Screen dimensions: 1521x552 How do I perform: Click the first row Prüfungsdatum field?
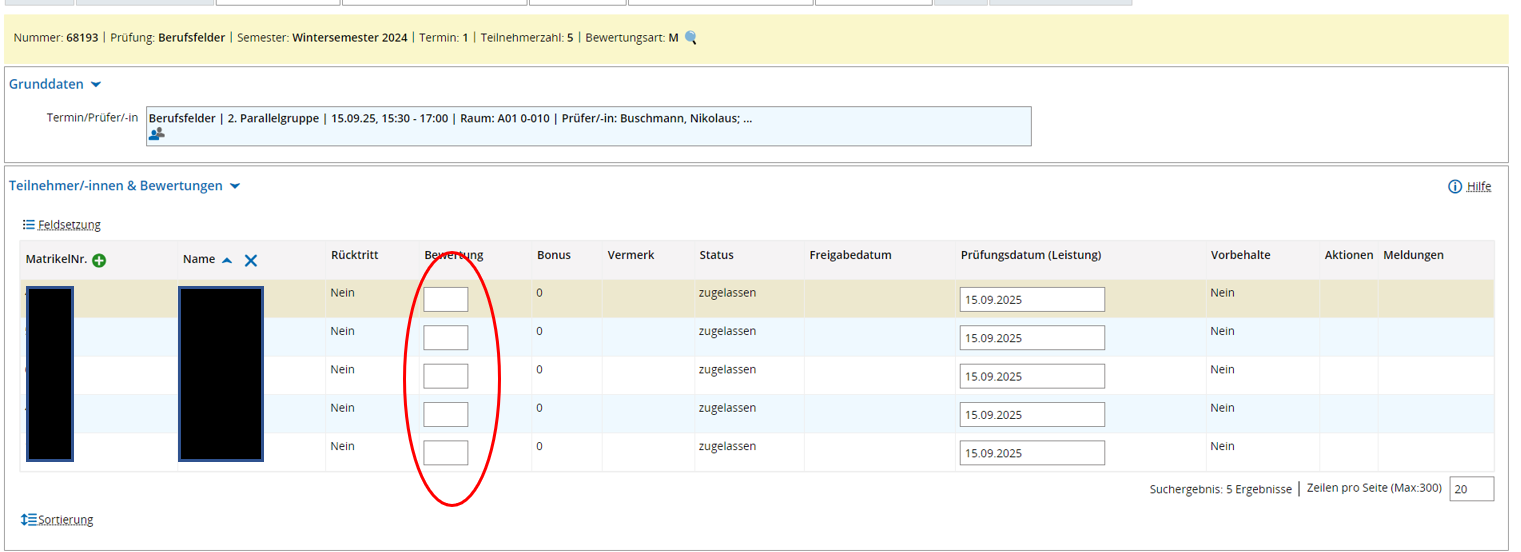[x=1031, y=299]
